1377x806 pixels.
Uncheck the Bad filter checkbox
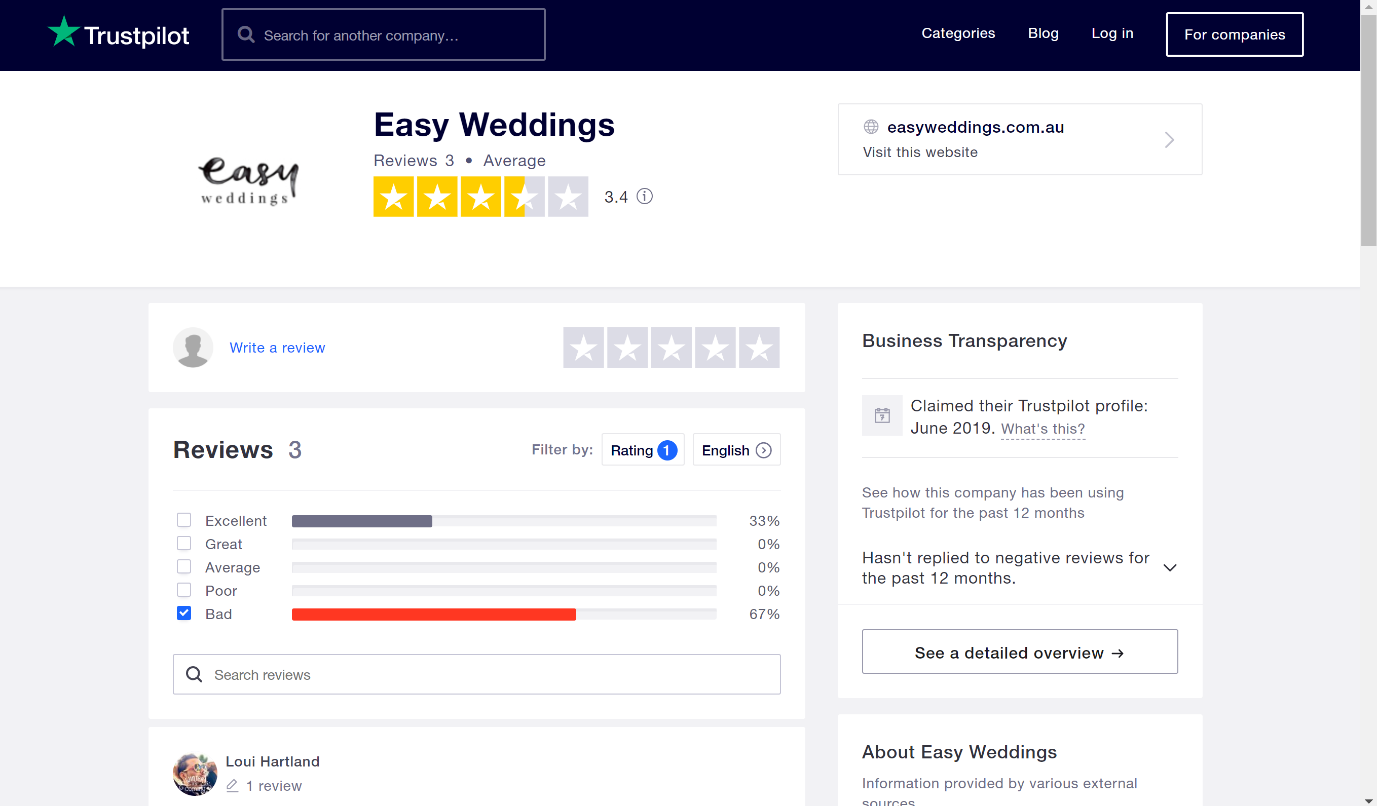(x=184, y=613)
